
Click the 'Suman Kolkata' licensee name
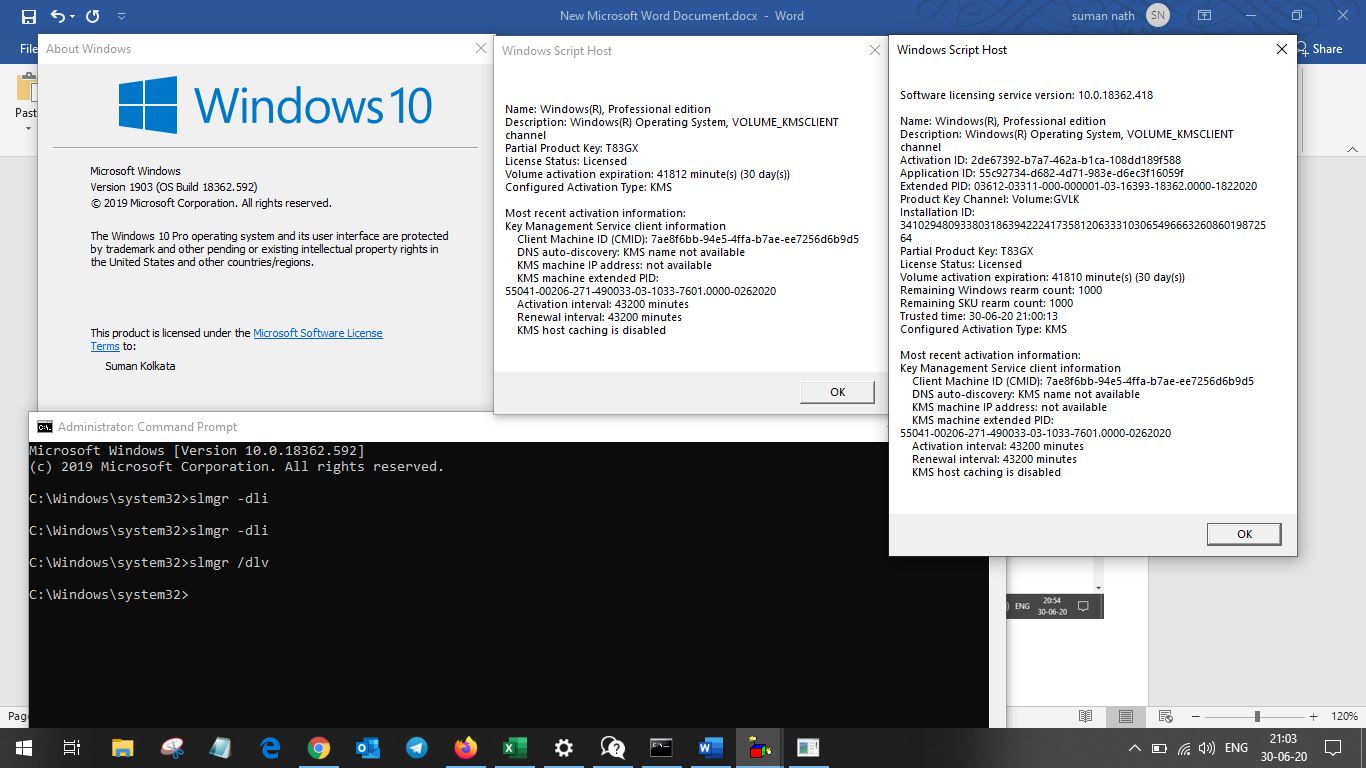coord(140,366)
